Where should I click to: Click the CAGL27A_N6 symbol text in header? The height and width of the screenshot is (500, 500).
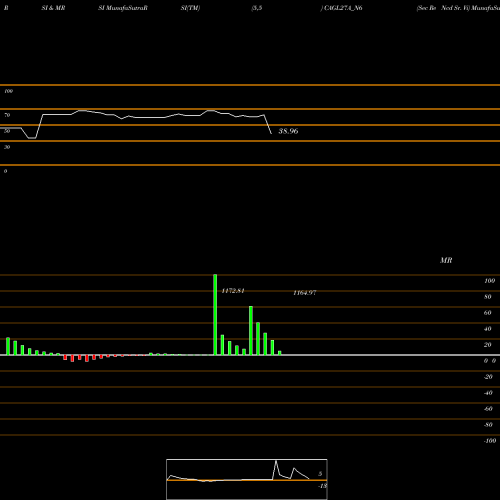click(343, 8)
